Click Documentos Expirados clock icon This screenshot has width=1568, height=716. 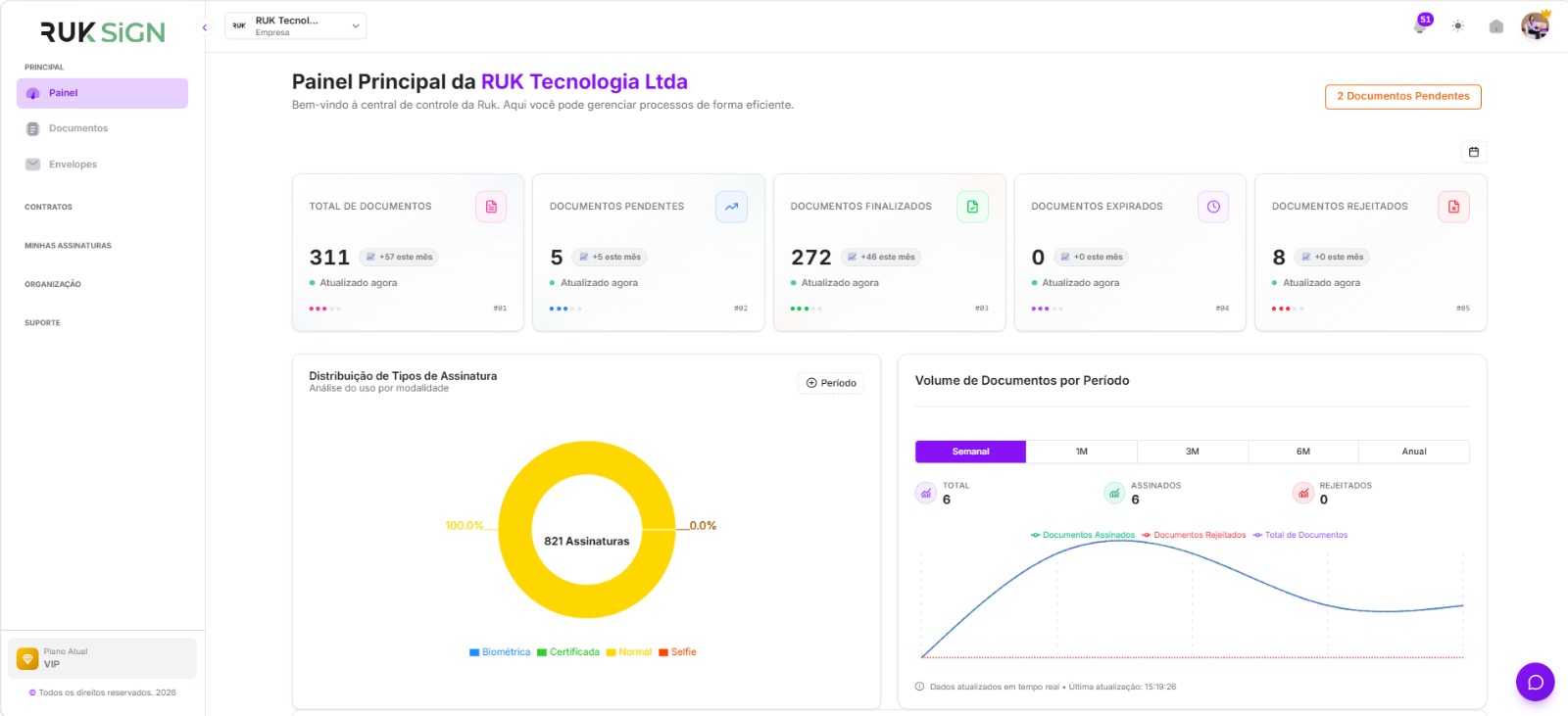tap(1213, 207)
